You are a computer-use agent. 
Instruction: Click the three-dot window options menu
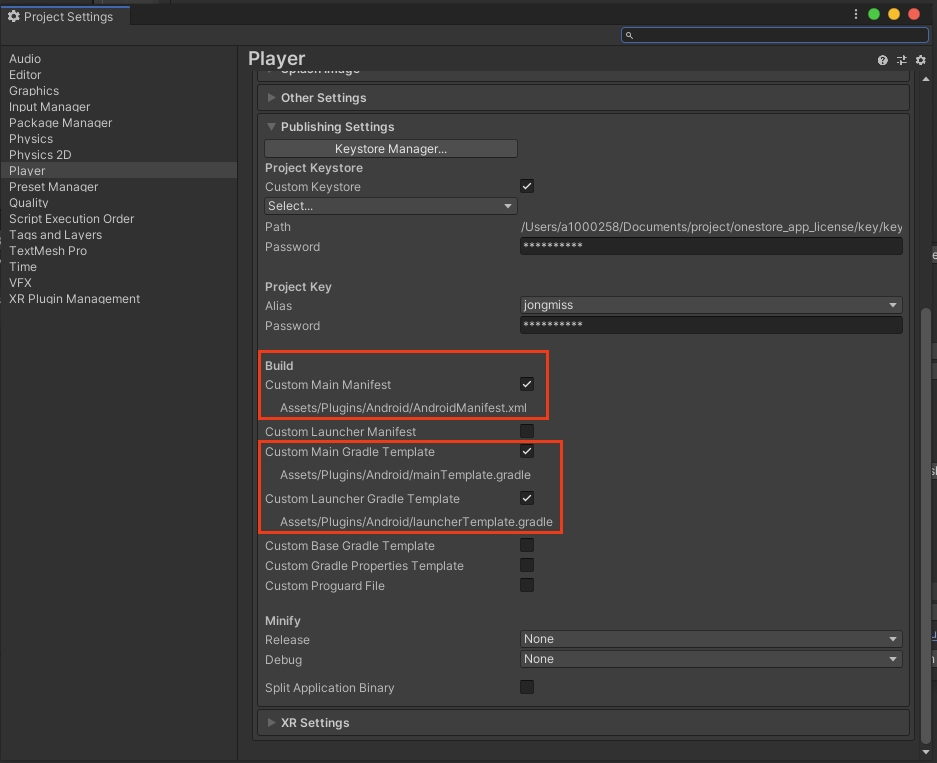[855, 14]
